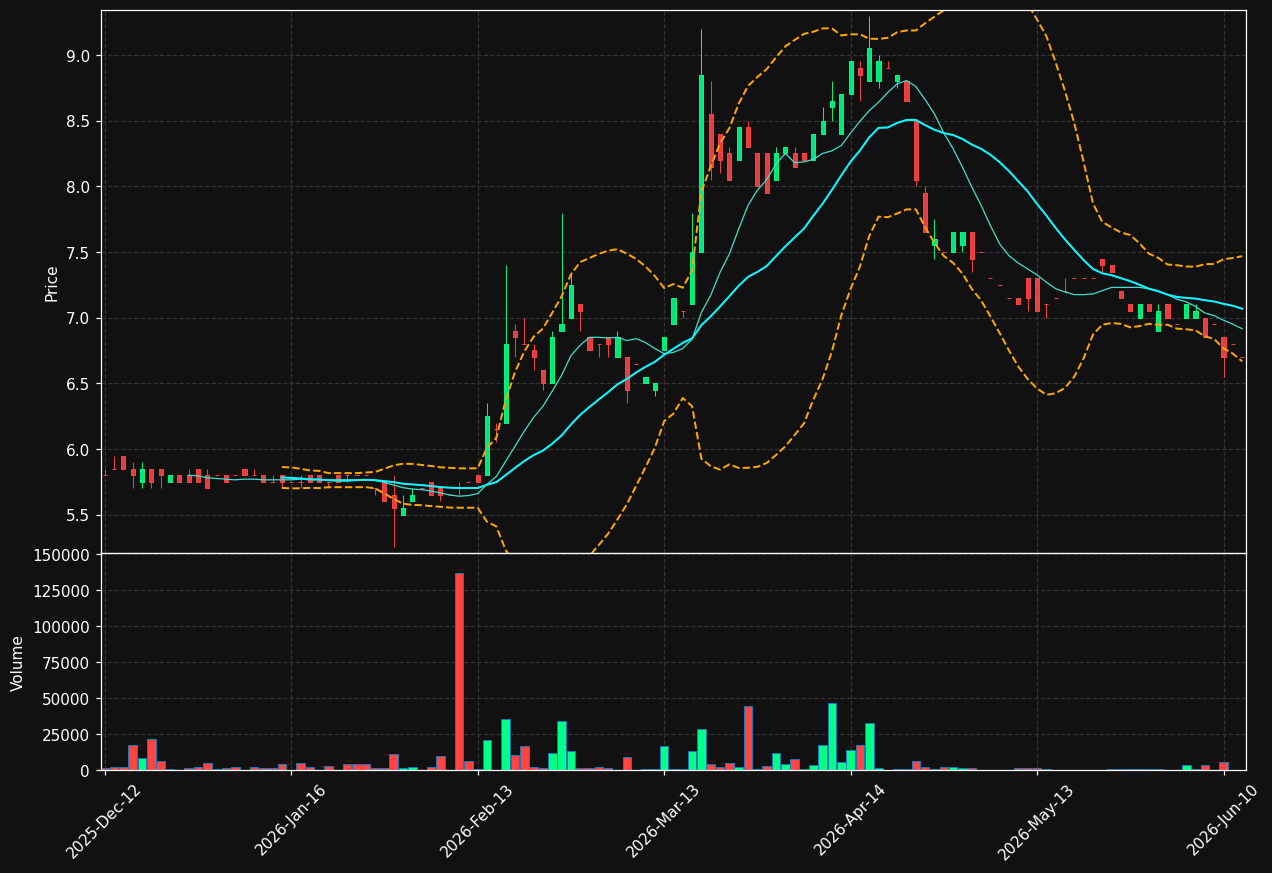Click the 125000 volume tick label
This screenshot has height=873, width=1272.
coord(62,591)
